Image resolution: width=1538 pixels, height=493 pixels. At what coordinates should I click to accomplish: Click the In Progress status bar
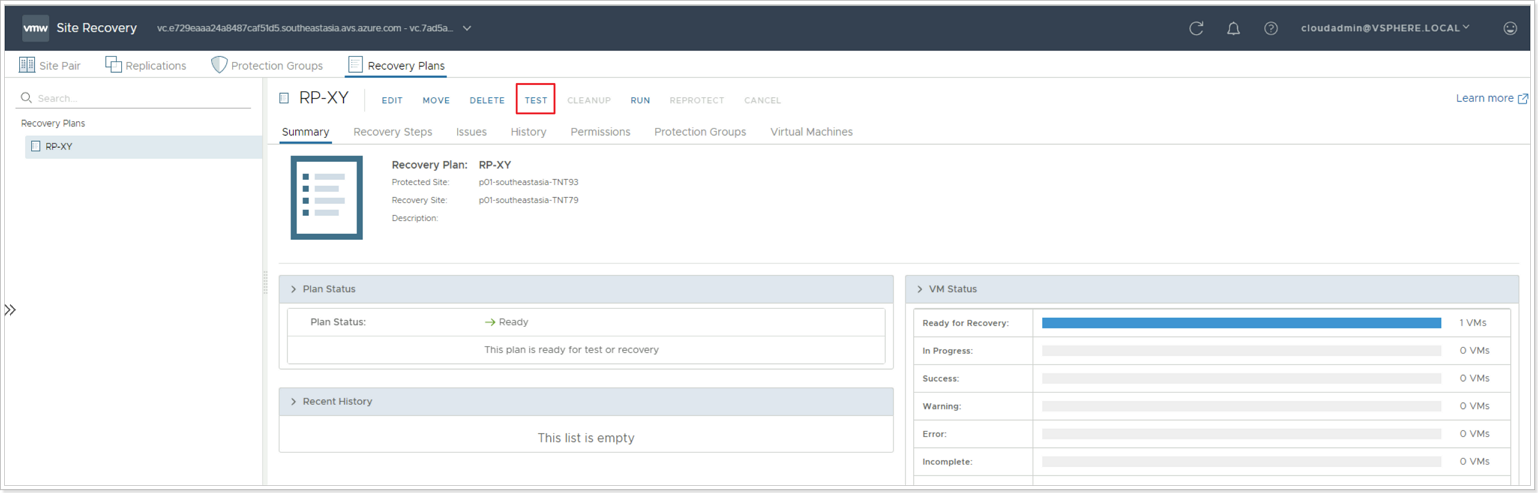[x=1241, y=351]
